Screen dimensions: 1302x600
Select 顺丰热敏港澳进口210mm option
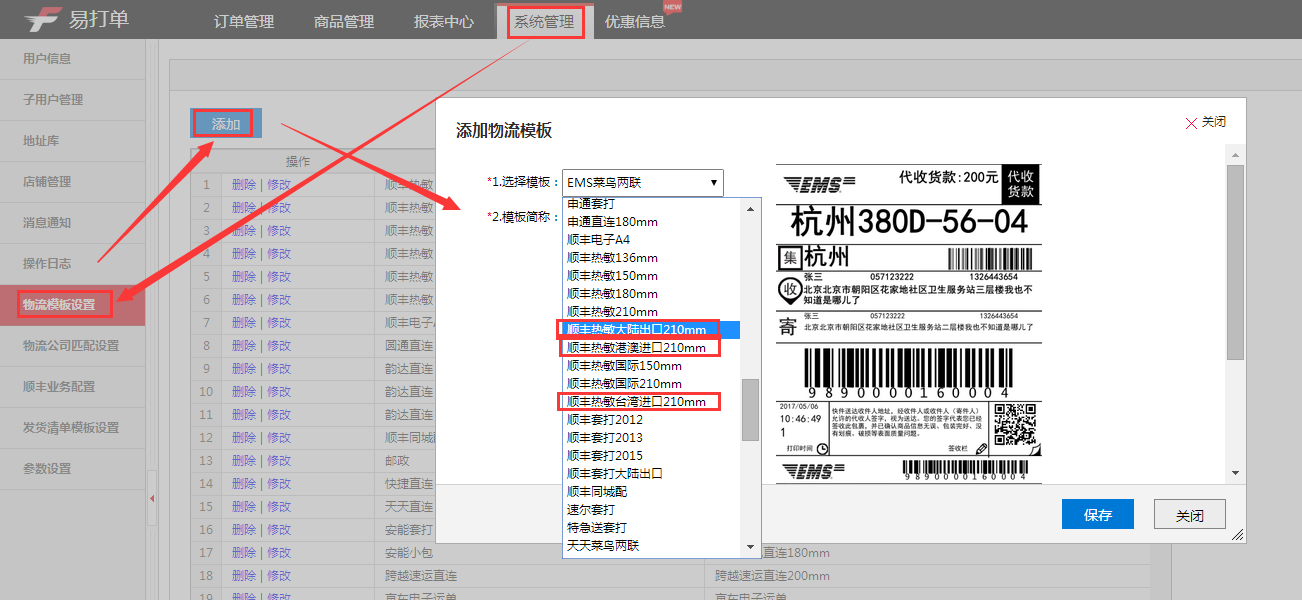[x=652, y=348]
